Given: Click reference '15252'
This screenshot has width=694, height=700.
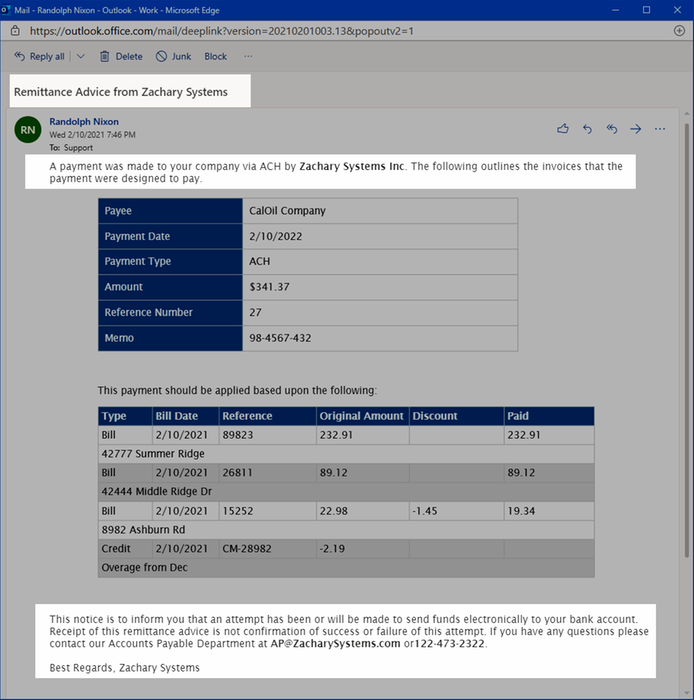Looking at the screenshot, I should point(237,511).
